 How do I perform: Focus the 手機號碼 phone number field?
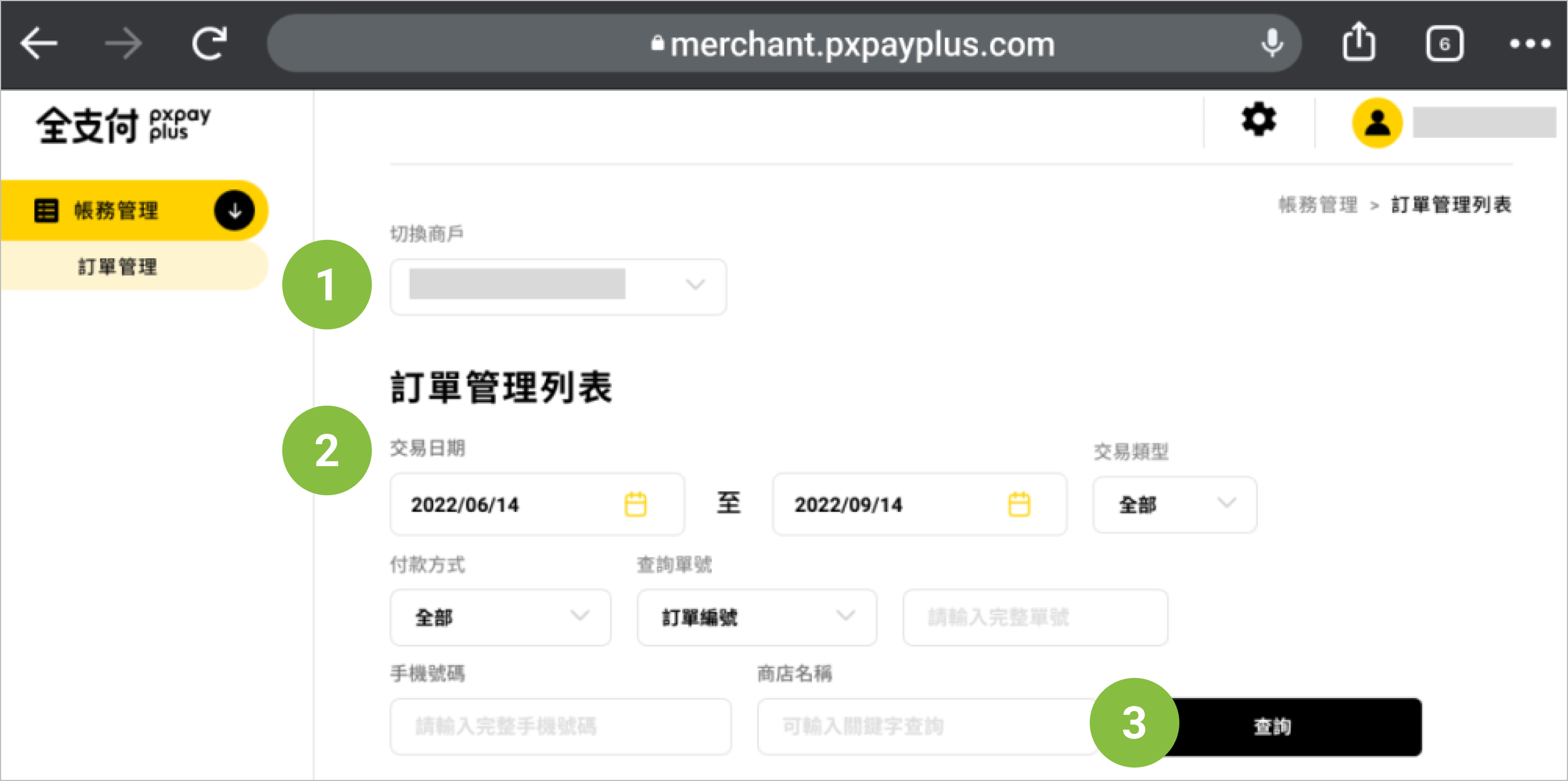click(x=560, y=726)
